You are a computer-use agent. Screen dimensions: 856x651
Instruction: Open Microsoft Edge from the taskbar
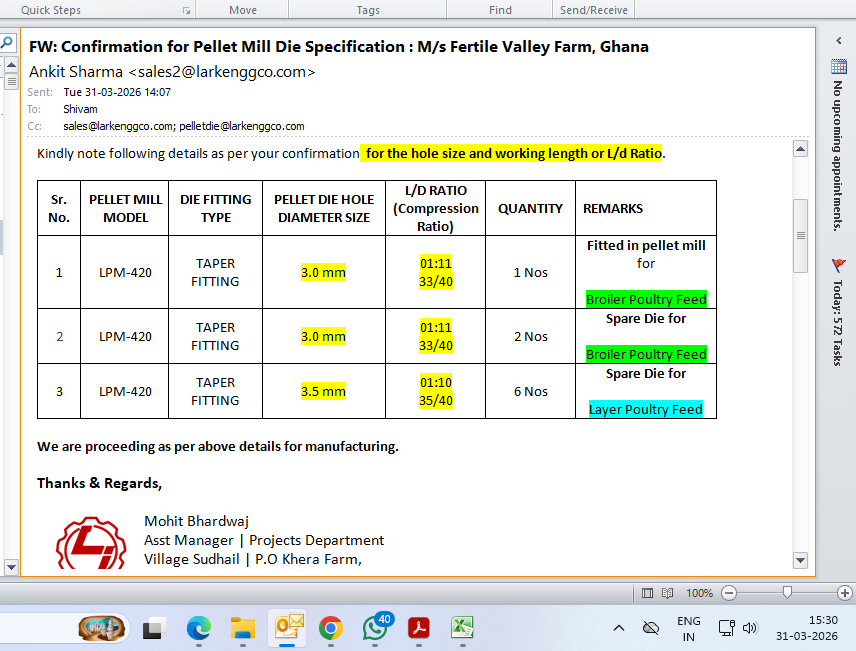coord(199,628)
